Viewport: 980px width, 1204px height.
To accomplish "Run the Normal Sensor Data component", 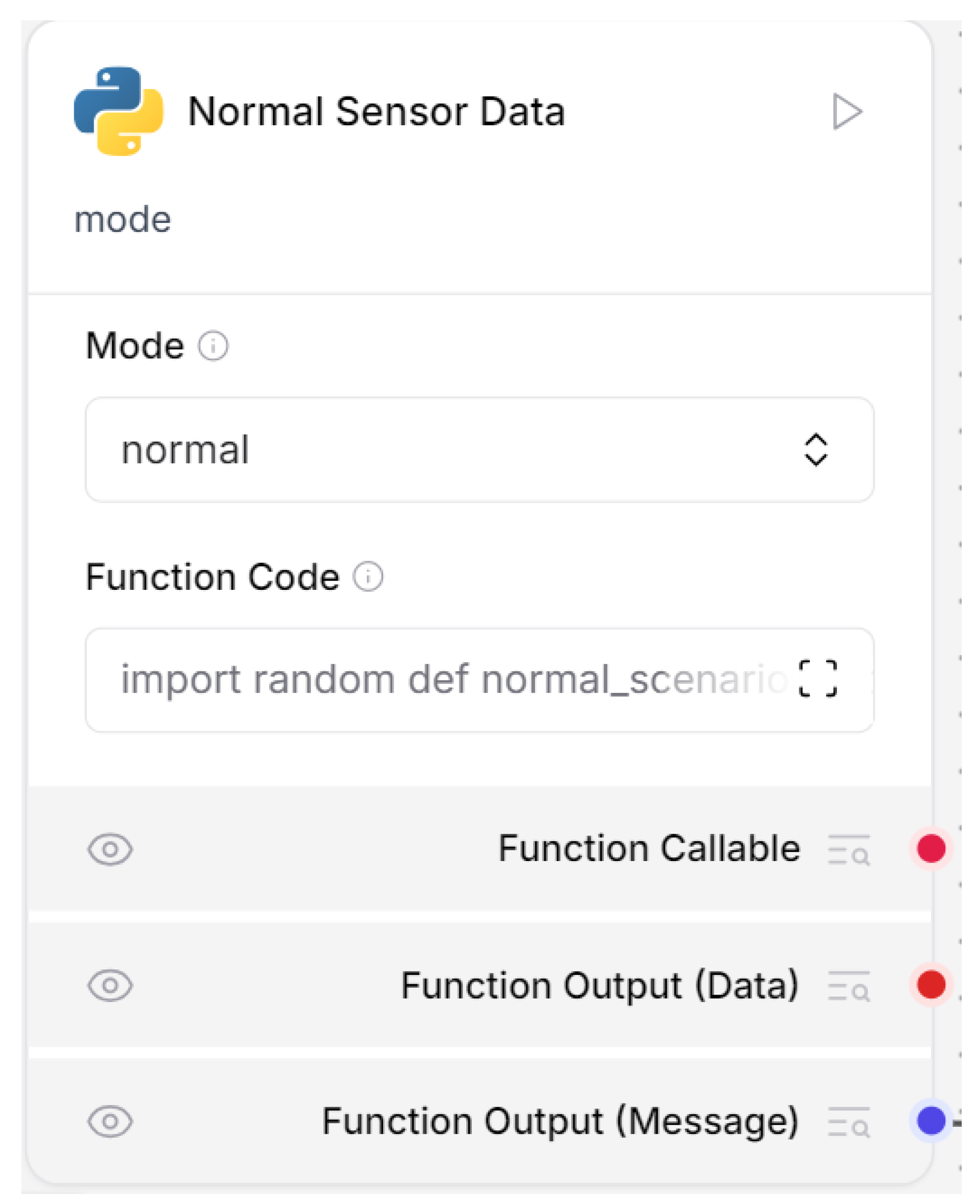I will [x=847, y=112].
